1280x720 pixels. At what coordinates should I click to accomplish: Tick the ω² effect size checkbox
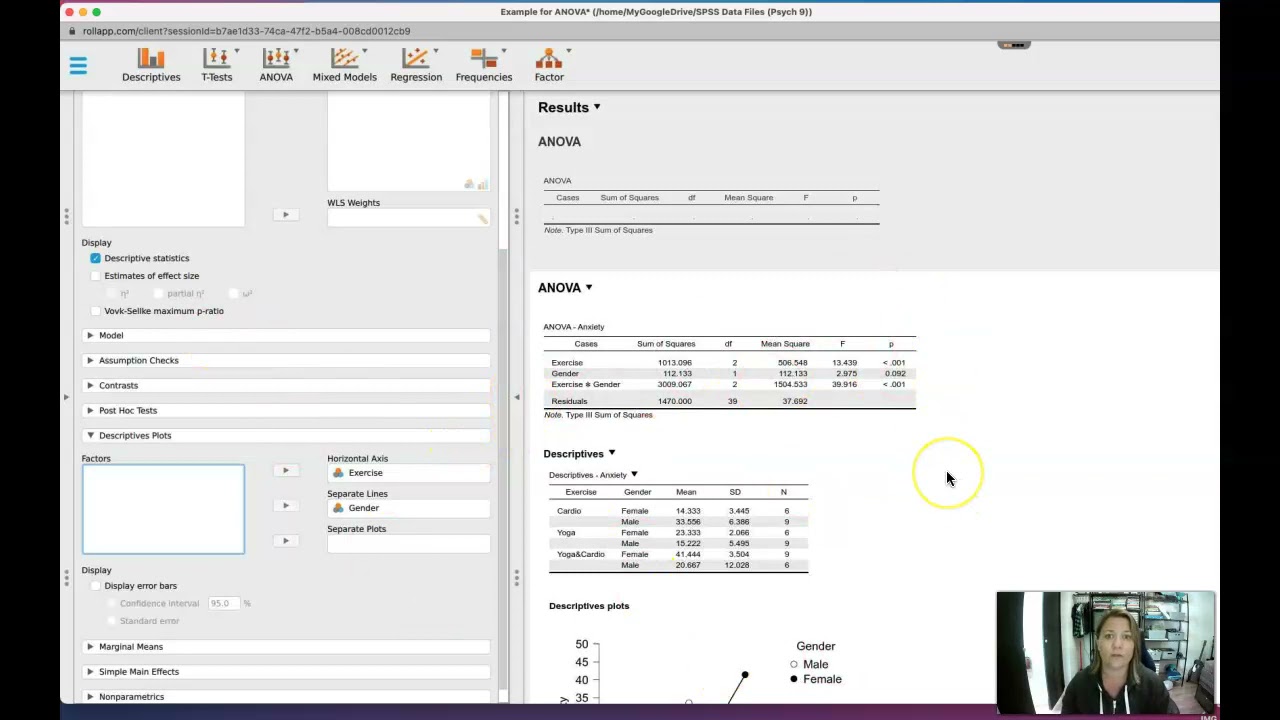tap(233, 293)
